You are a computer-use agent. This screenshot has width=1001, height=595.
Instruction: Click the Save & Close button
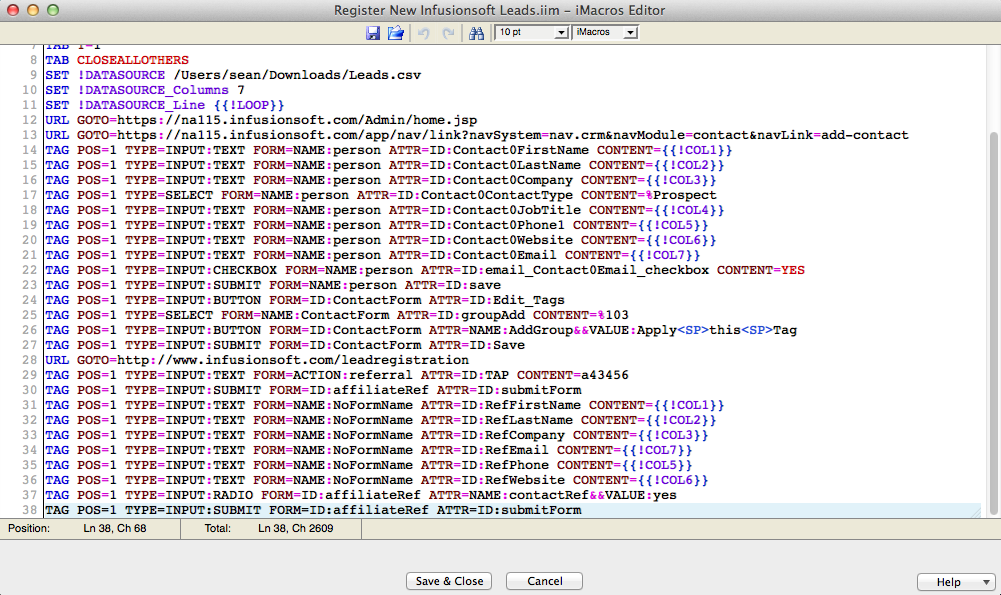tap(449, 581)
